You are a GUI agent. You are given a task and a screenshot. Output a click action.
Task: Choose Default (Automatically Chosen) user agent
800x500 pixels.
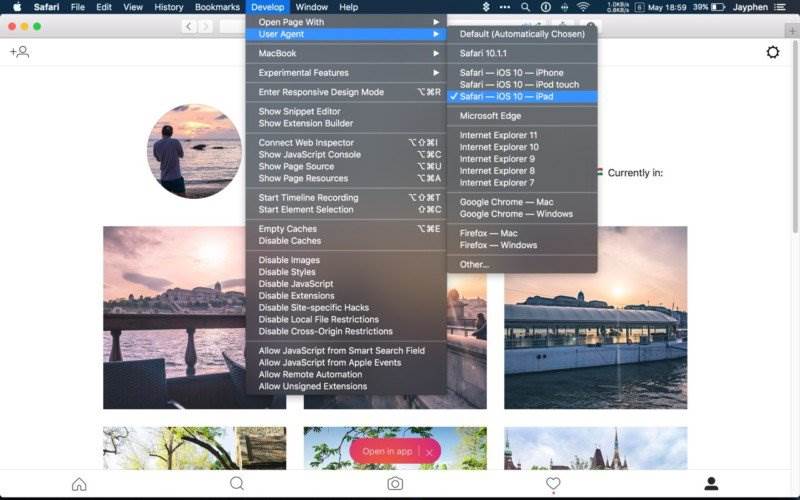(x=521, y=34)
